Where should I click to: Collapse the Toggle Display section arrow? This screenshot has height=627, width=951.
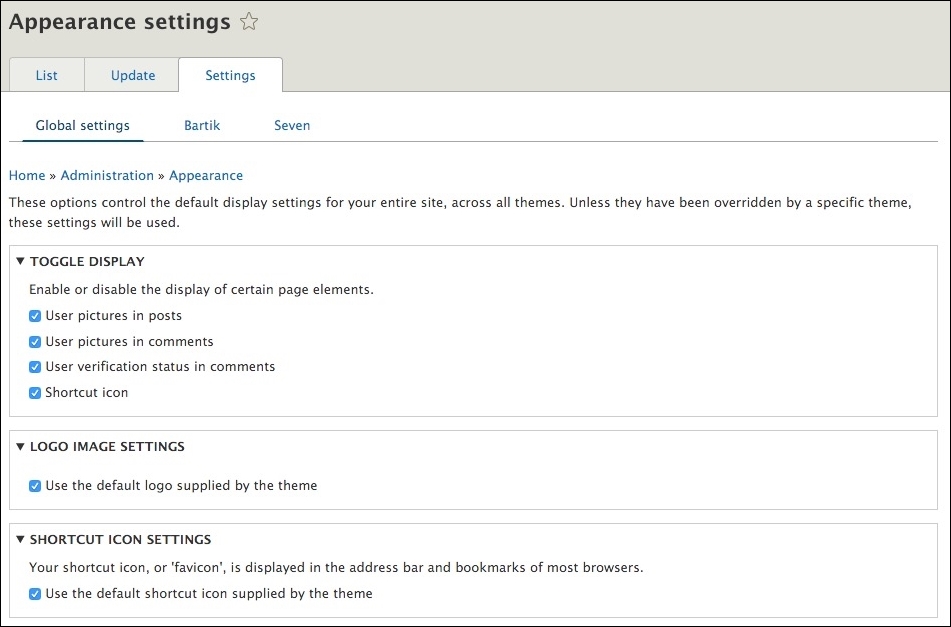pos(20,261)
